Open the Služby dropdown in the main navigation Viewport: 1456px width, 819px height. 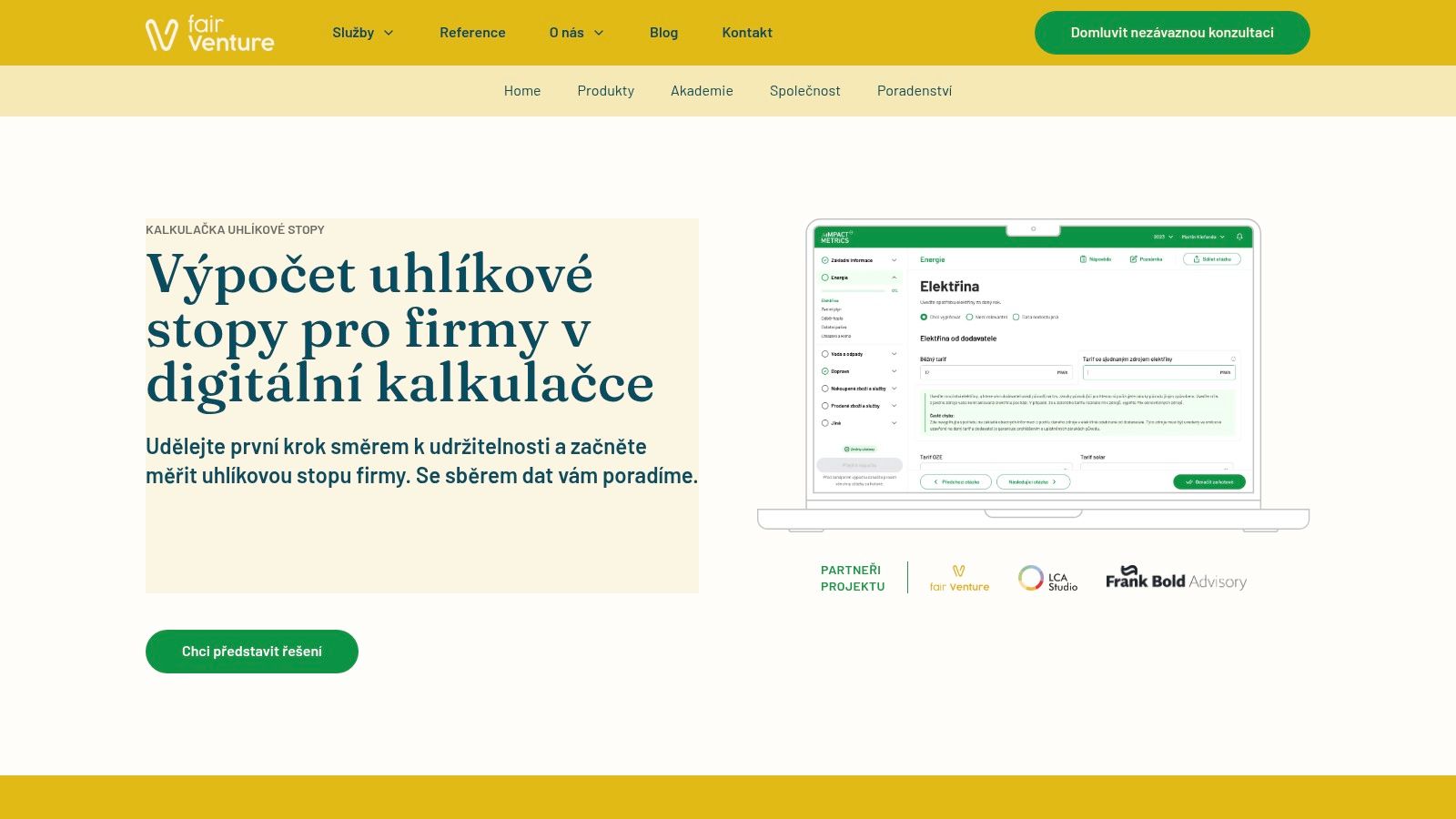pos(362,33)
